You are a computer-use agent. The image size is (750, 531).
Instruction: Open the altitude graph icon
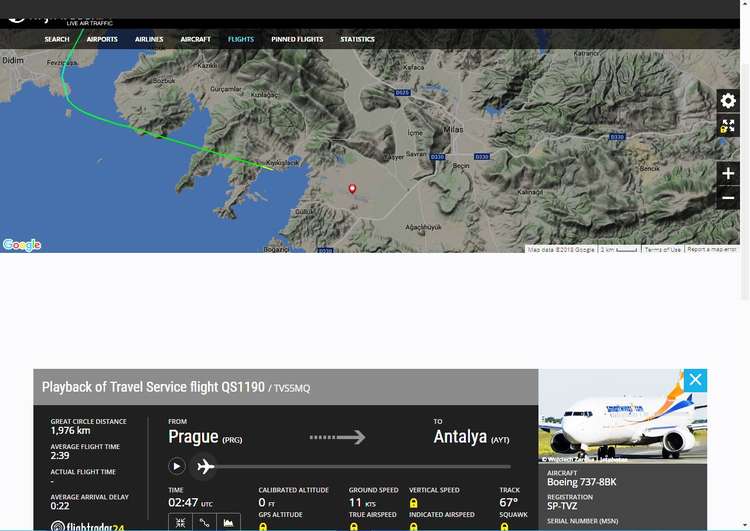[229, 522]
